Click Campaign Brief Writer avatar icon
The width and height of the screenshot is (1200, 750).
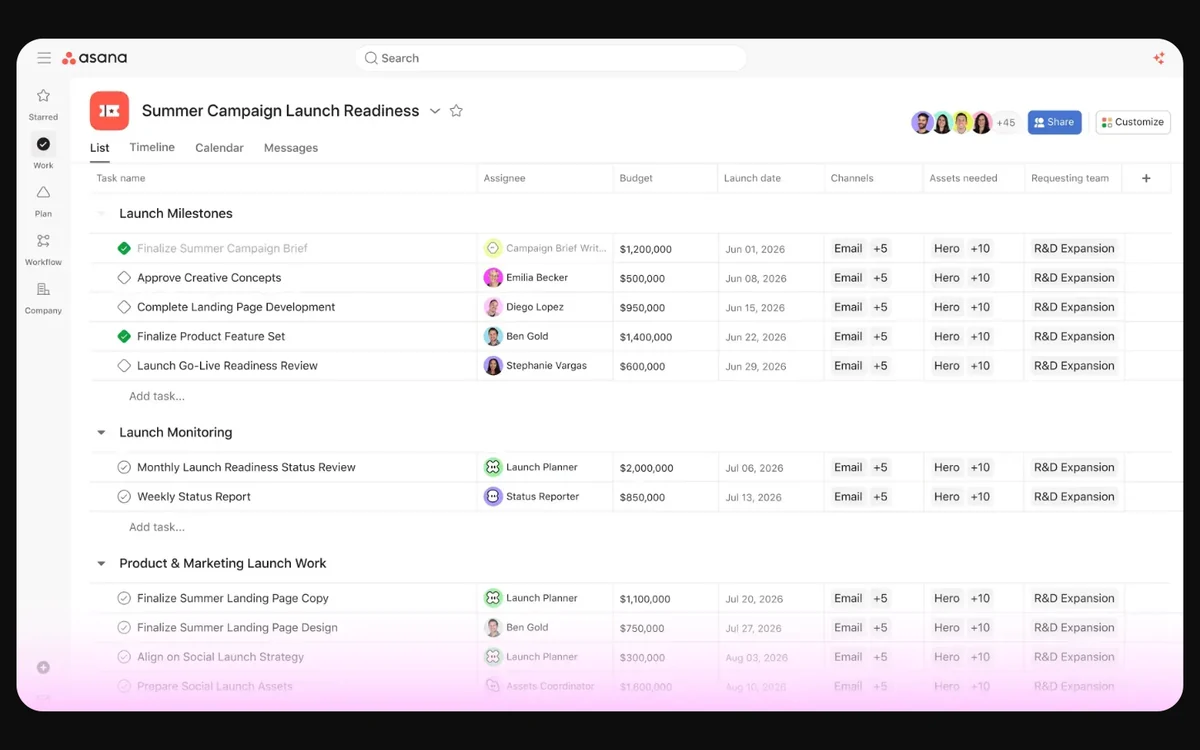pos(493,248)
